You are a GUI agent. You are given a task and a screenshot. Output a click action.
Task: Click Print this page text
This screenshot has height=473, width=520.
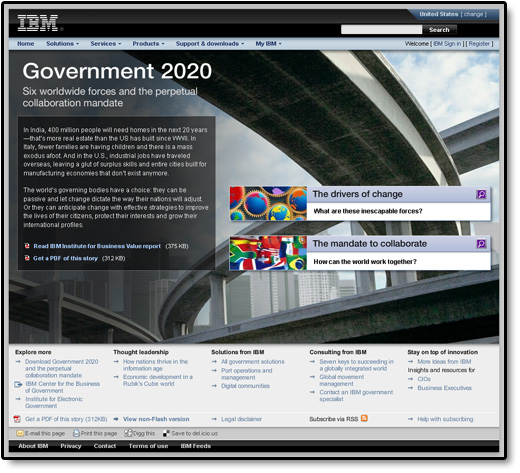point(99,434)
